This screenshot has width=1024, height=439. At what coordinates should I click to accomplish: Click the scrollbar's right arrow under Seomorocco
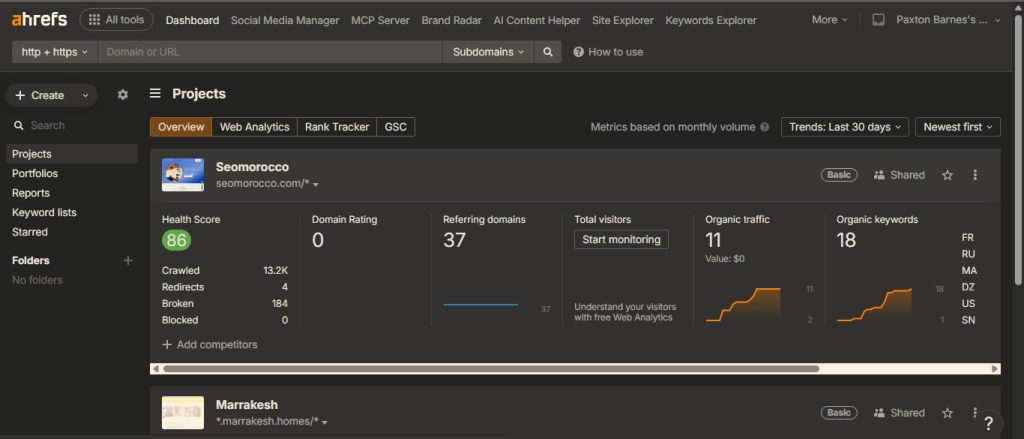995,369
